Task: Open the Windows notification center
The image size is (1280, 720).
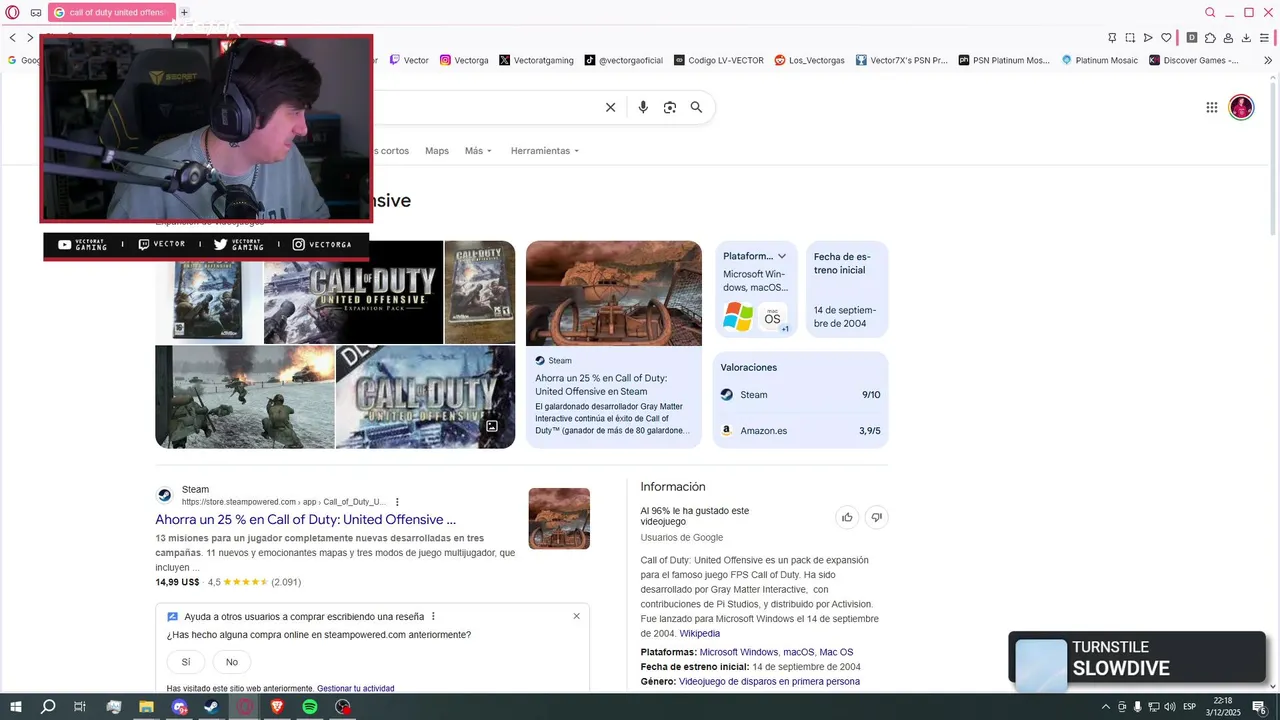Action: click(1259, 707)
